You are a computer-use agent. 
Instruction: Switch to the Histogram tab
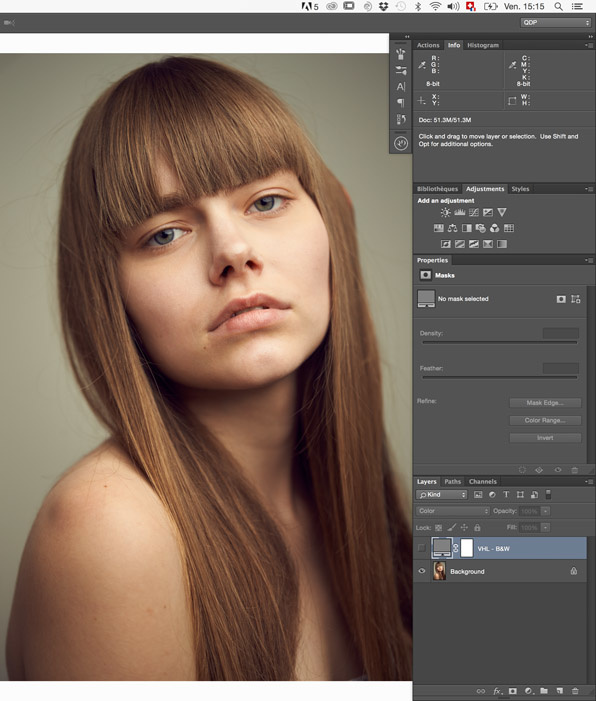(482, 45)
